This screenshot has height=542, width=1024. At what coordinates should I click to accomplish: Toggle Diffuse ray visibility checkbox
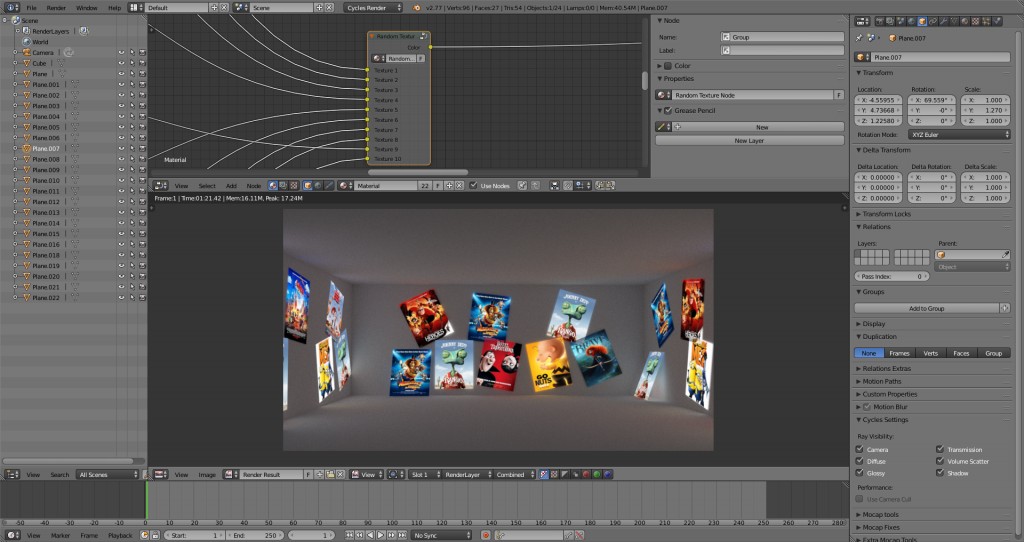(x=859, y=461)
